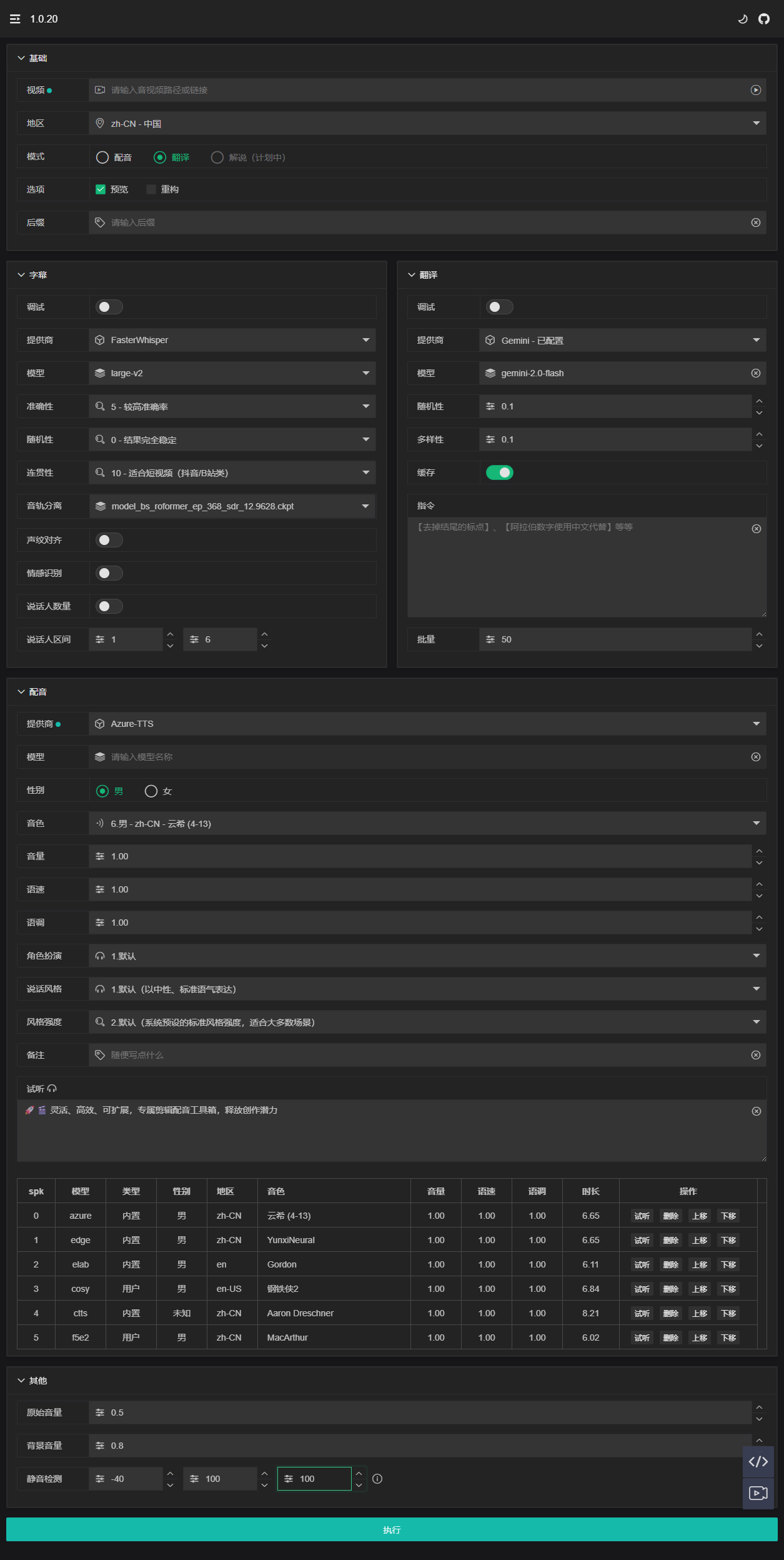
Task: Collapse the 字幕 section
Action: tap(21, 275)
